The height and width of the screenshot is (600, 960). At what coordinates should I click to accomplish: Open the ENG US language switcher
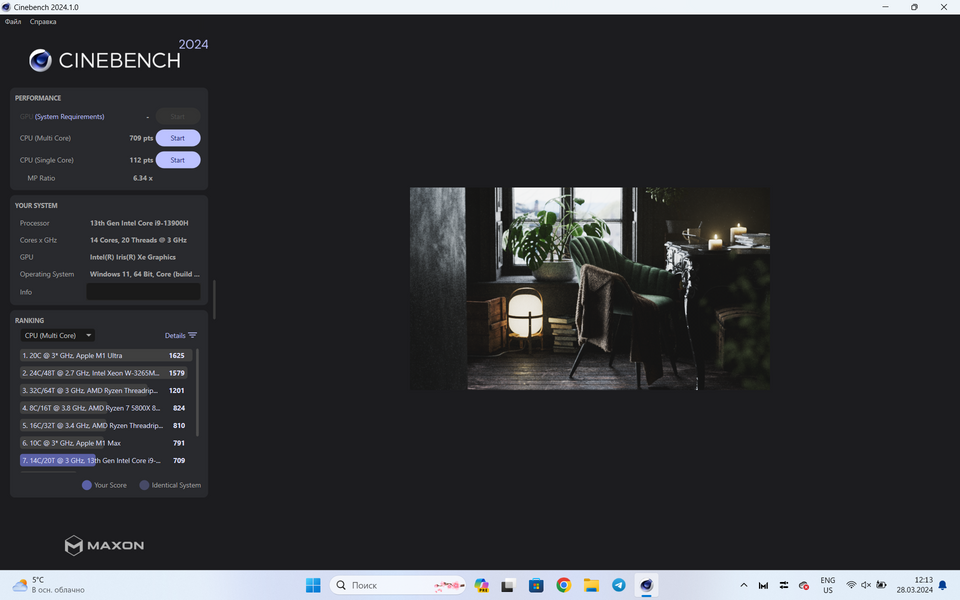(827, 585)
